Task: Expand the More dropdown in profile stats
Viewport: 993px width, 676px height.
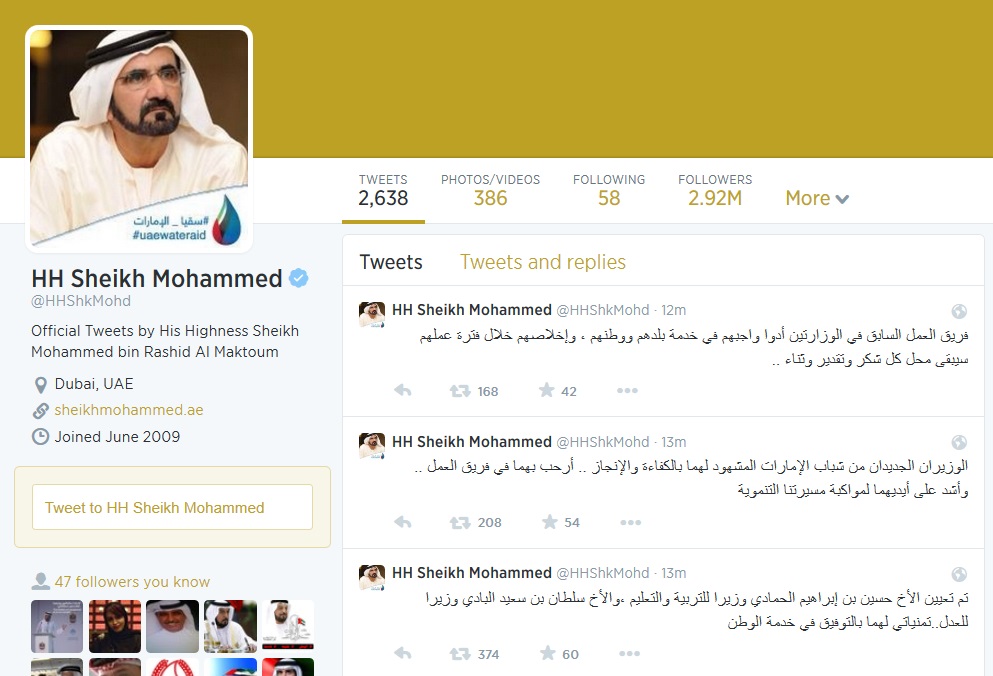Action: (x=817, y=198)
